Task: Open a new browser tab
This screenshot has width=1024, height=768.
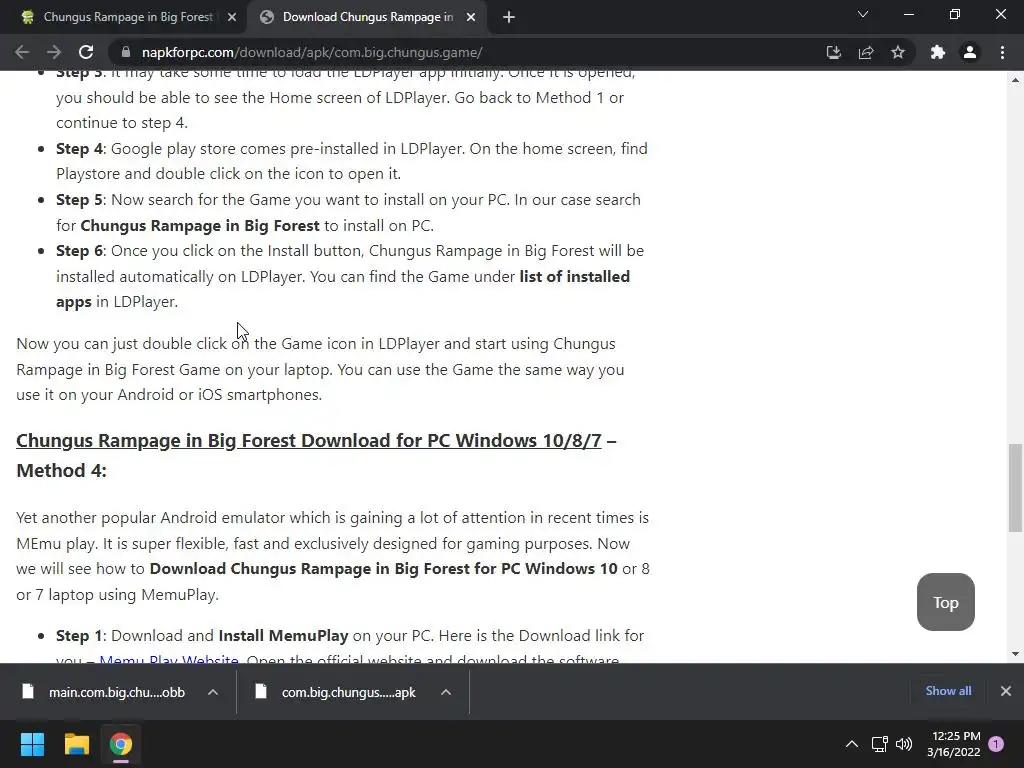Action: [509, 18]
